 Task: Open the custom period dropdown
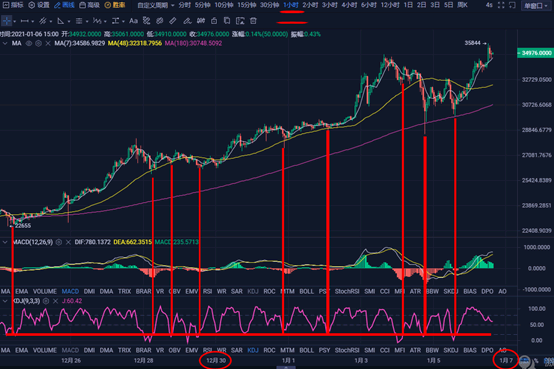click(x=156, y=5)
